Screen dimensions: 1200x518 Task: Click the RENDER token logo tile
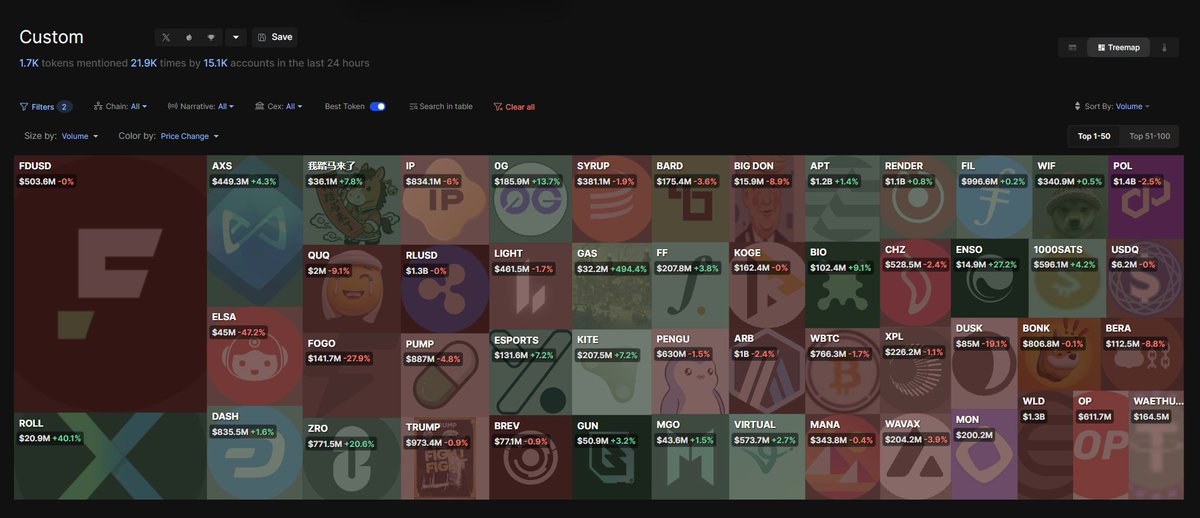point(917,197)
